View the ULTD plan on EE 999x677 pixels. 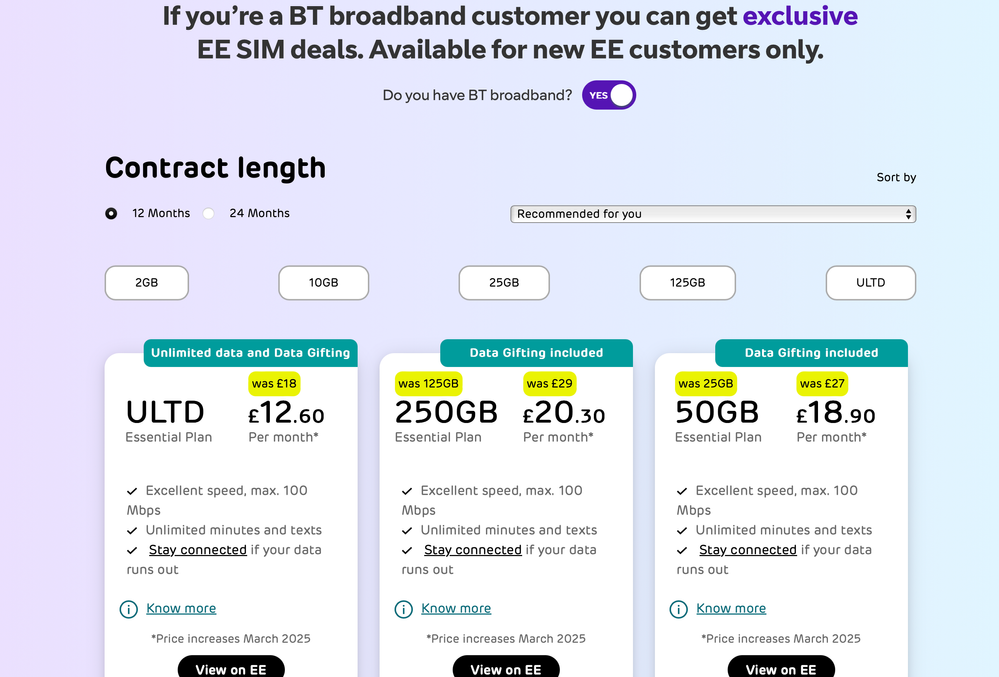tap(231, 667)
